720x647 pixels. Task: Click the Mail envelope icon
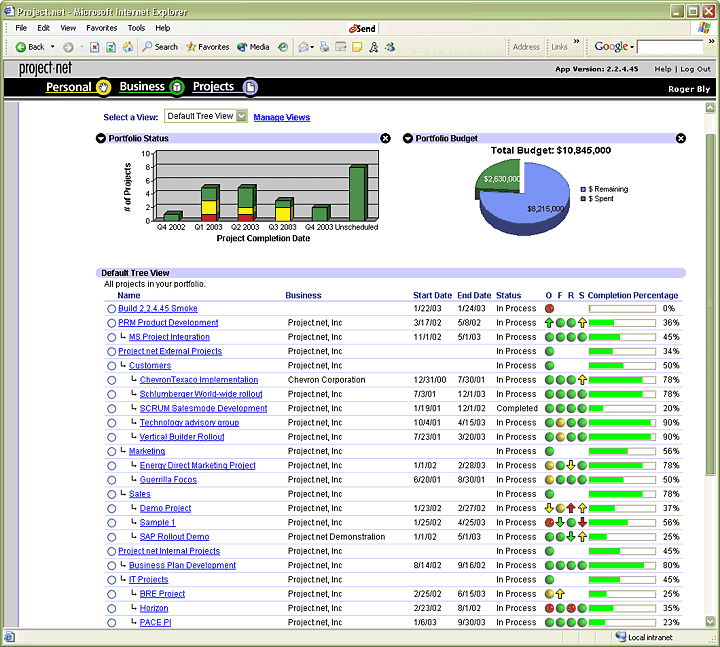pos(303,47)
